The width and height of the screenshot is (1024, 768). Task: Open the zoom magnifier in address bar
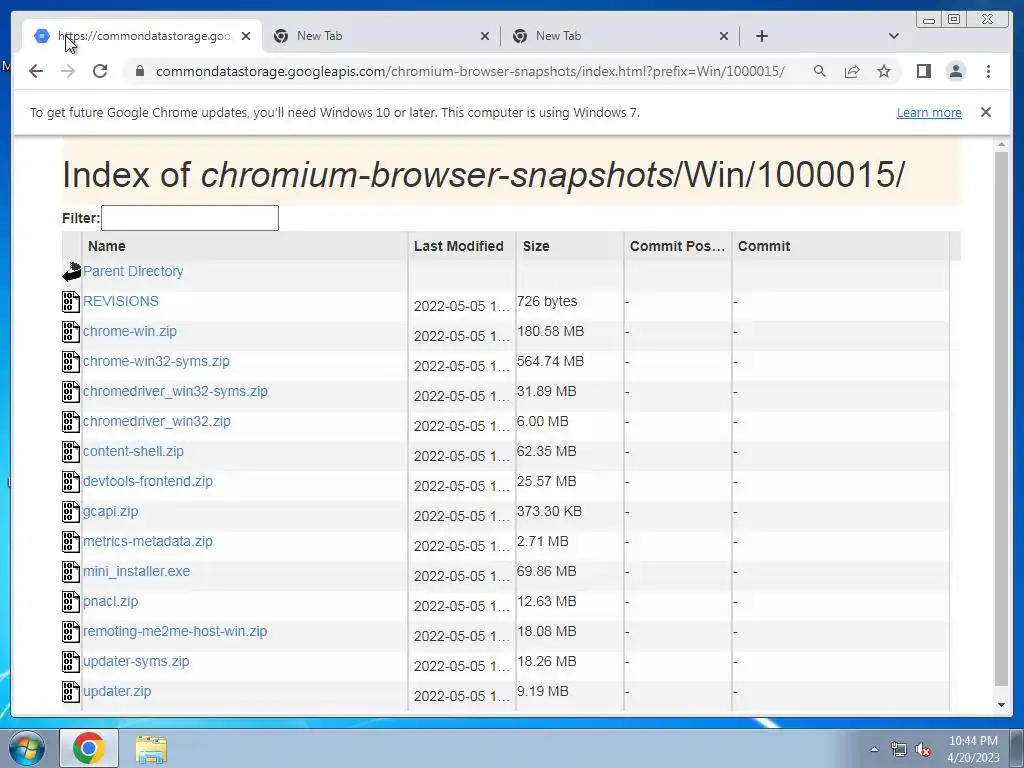pyautogui.click(x=820, y=71)
